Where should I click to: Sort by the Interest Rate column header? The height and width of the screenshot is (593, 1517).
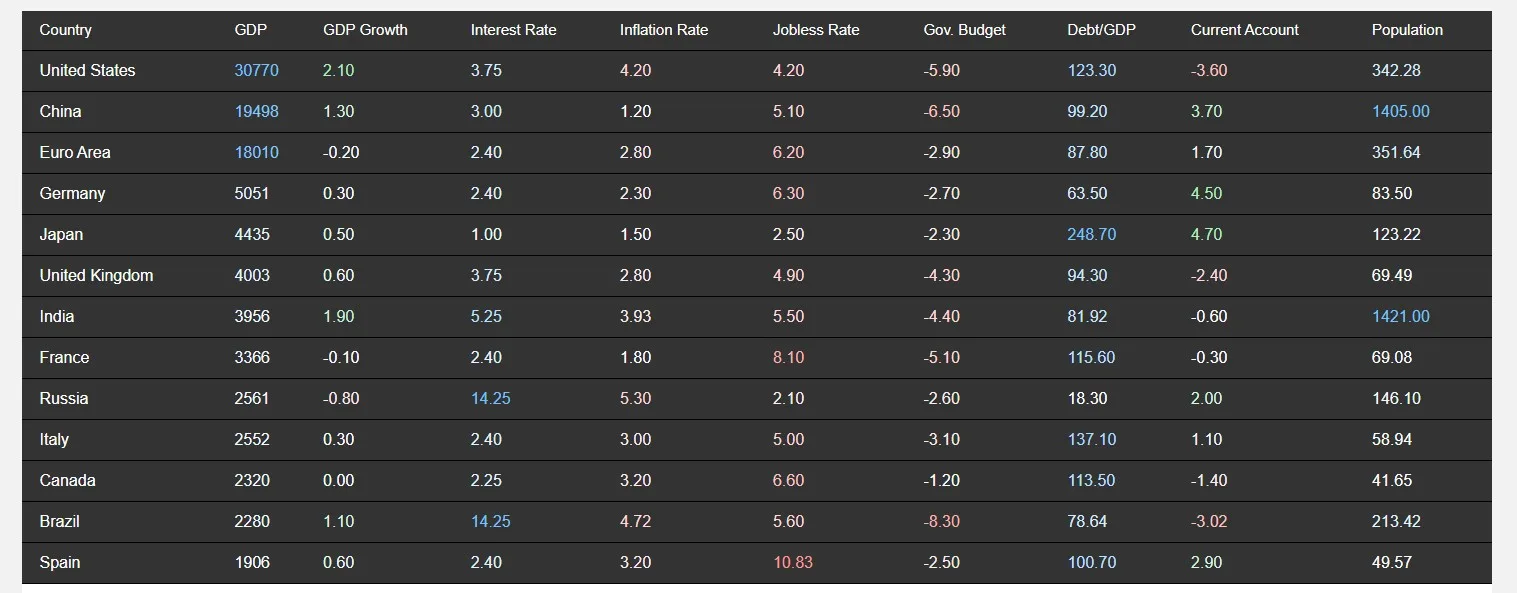pyautogui.click(x=513, y=30)
